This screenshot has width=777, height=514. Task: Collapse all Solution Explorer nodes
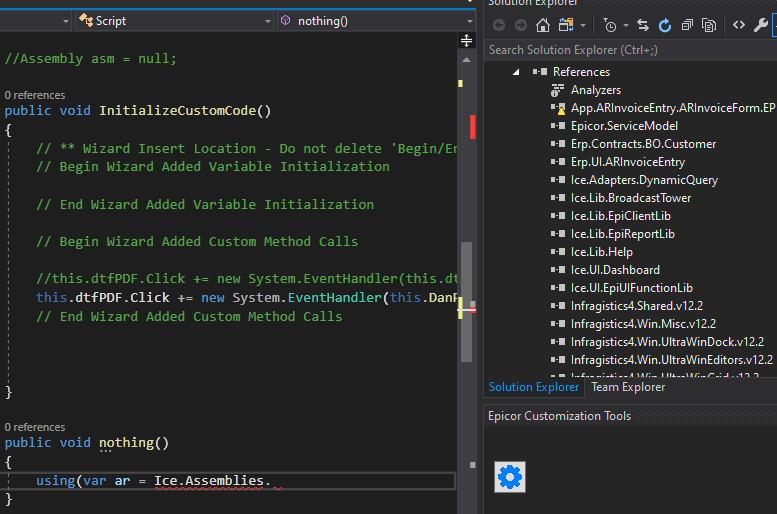click(x=687, y=25)
